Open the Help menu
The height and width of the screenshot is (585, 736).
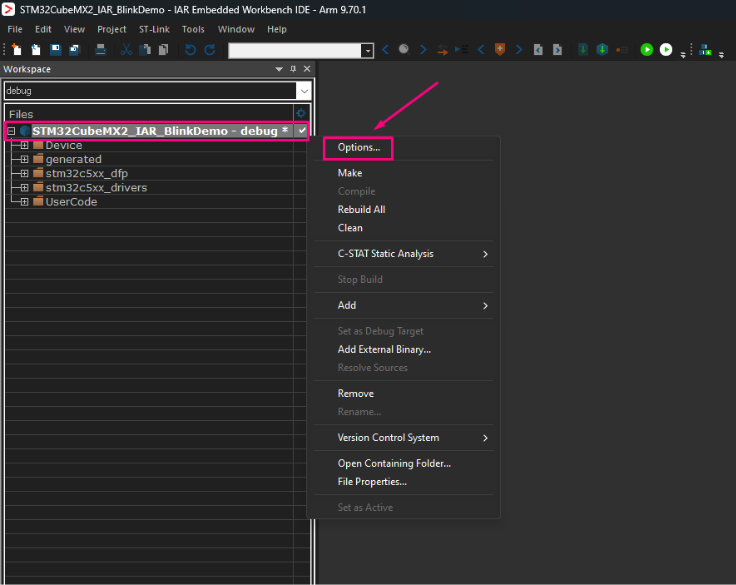[x=276, y=29]
